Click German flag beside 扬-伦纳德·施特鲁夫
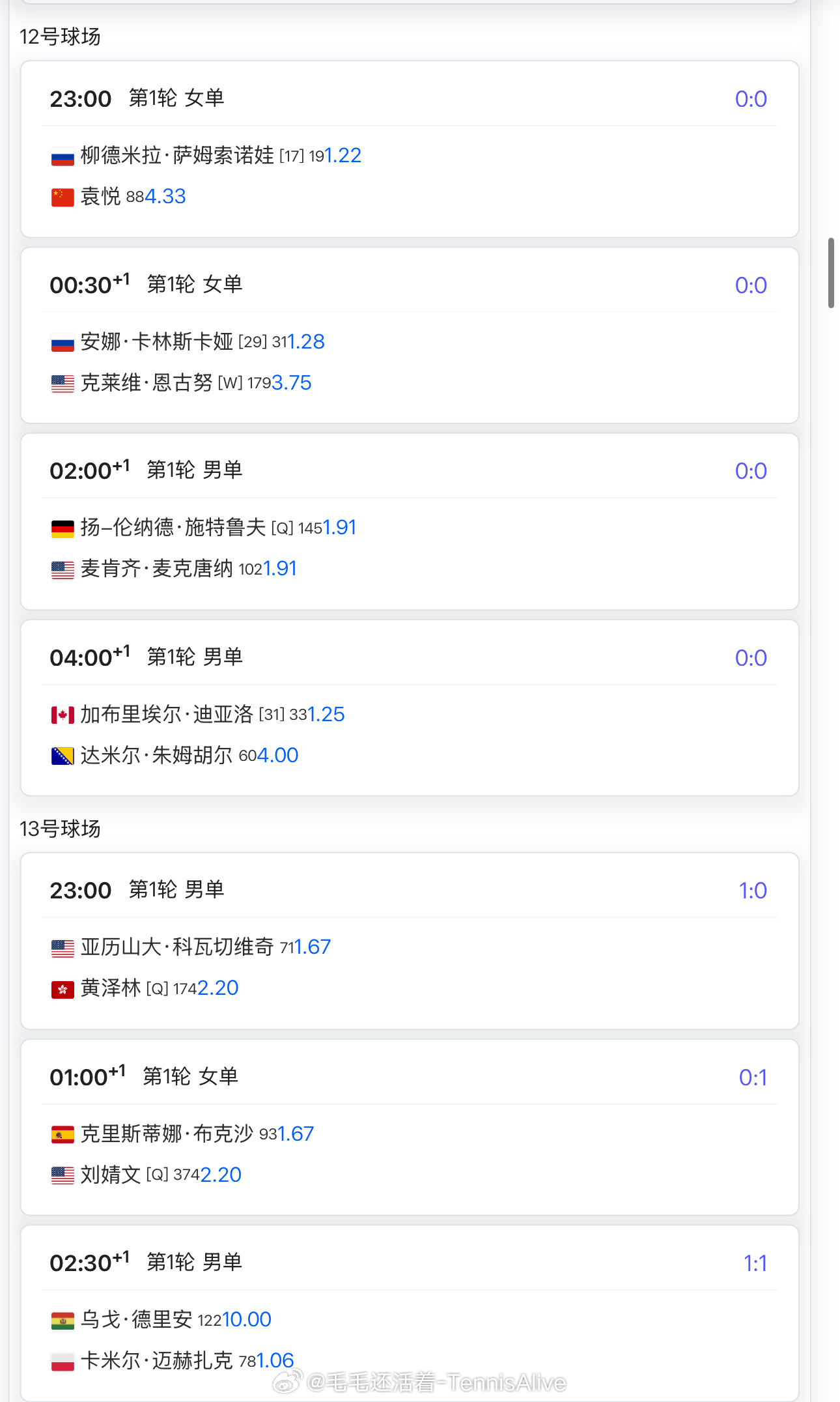Image resolution: width=840 pixels, height=1402 pixels. pos(63,528)
